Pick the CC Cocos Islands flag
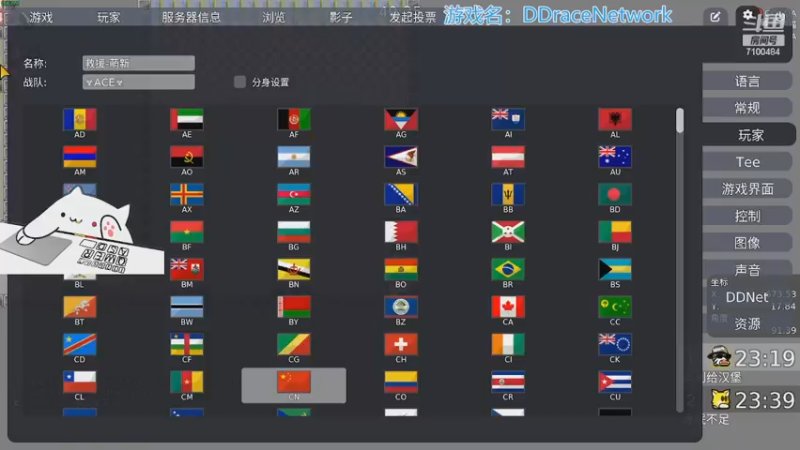800x450 pixels. coord(615,307)
